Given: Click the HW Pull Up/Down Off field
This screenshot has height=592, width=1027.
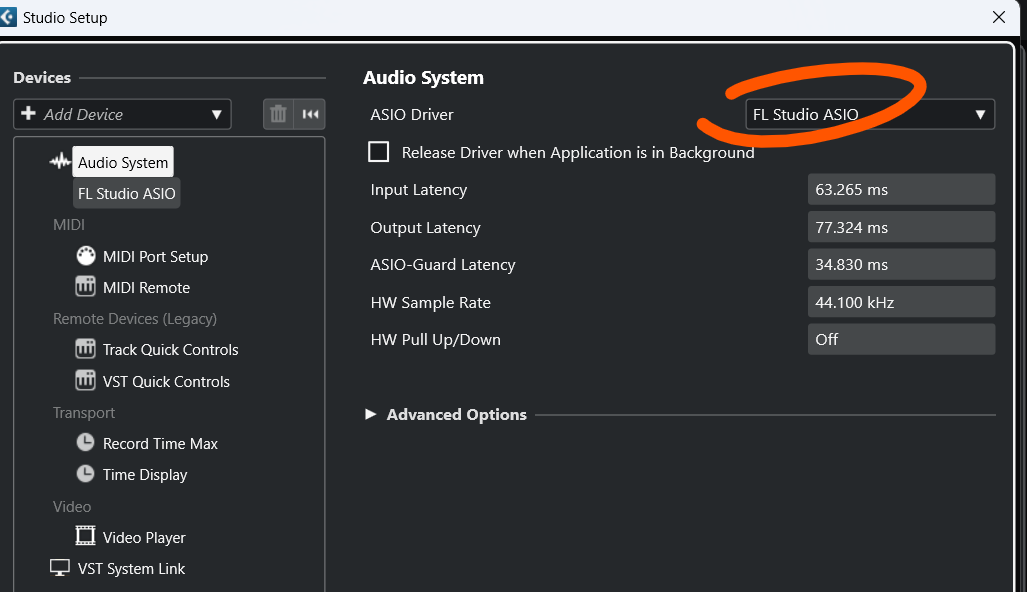Looking at the screenshot, I should (x=901, y=339).
